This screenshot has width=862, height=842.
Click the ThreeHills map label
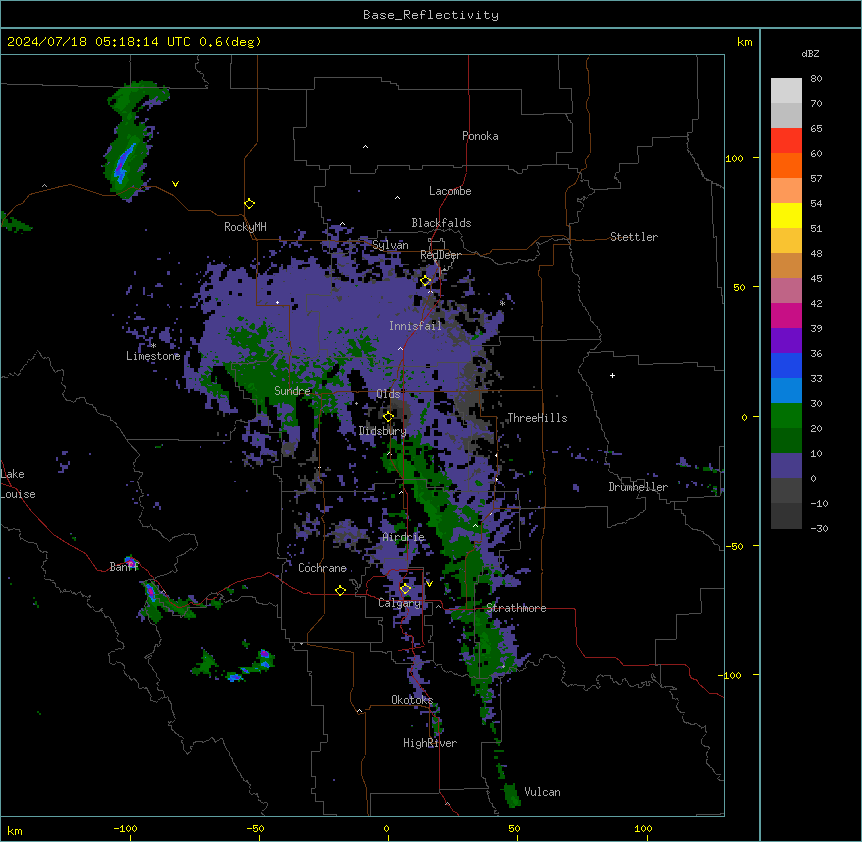click(x=537, y=418)
